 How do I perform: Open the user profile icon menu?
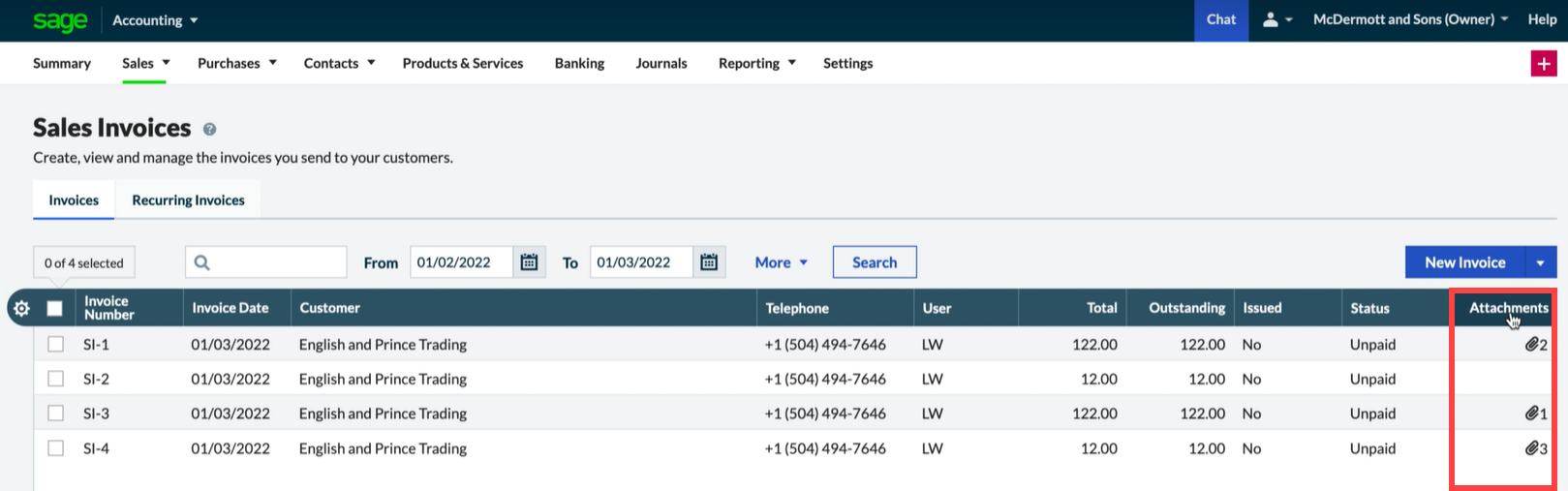point(1276,20)
